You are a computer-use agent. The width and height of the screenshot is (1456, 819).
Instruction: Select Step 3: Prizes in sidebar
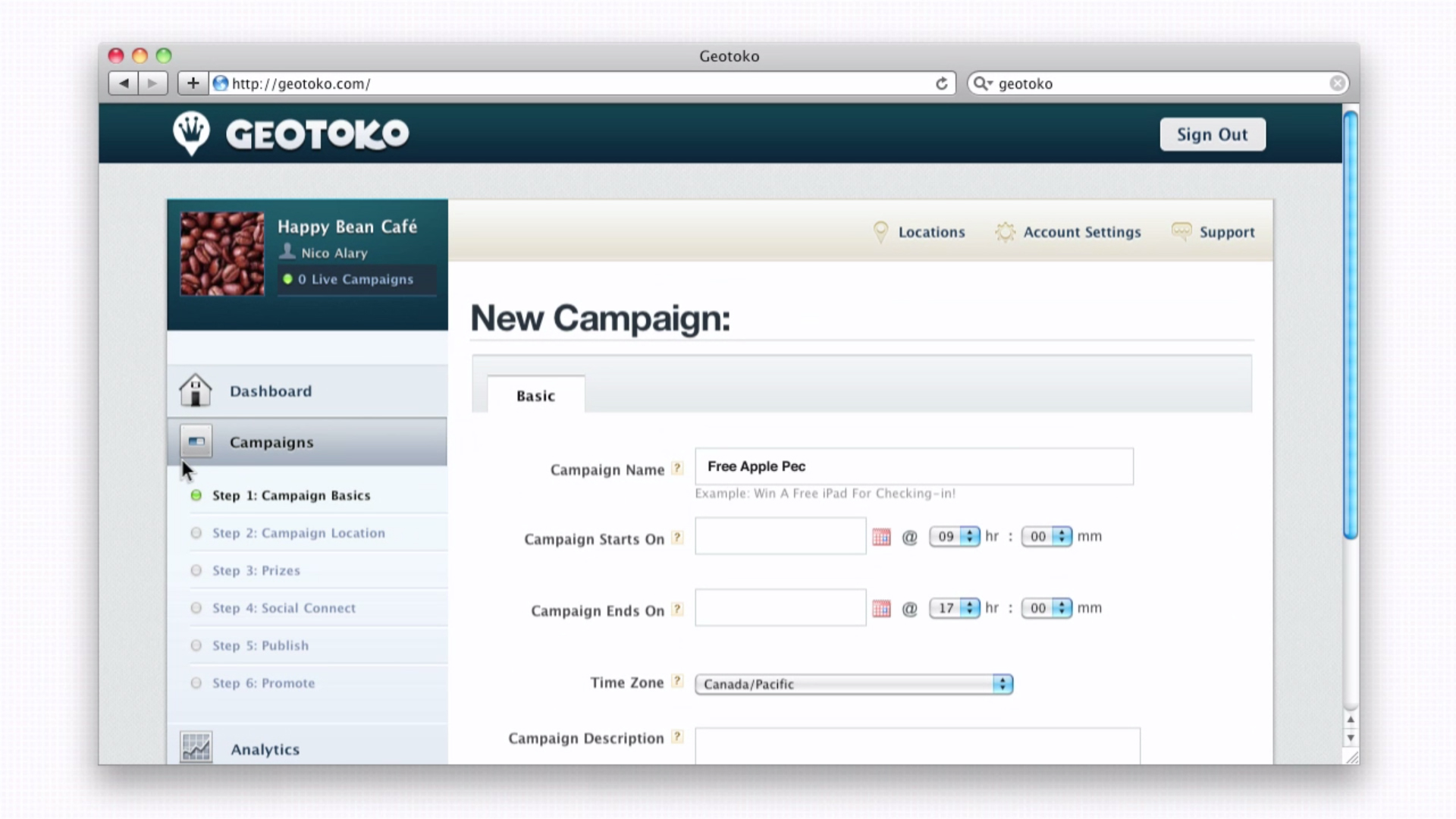point(256,570)
